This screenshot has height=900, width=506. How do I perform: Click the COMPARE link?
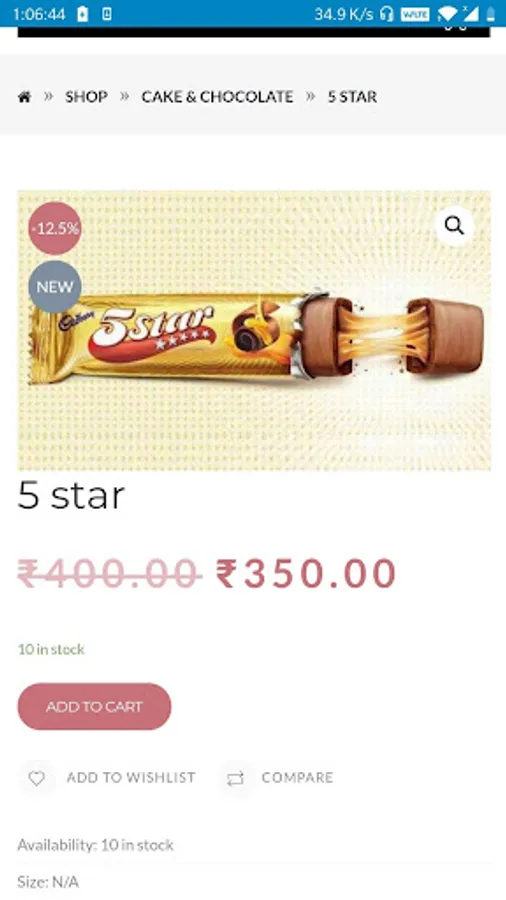[x=297, y=778]
